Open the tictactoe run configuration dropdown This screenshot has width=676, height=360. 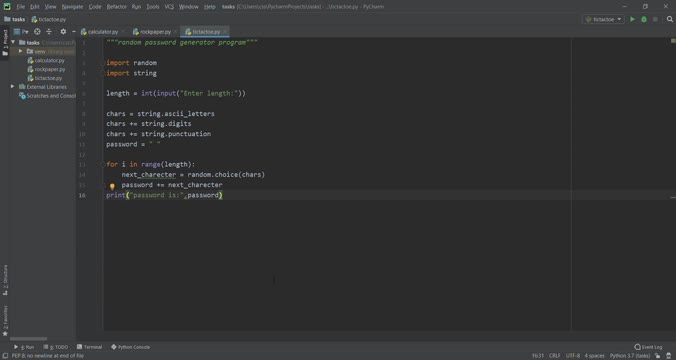[603, 19]
